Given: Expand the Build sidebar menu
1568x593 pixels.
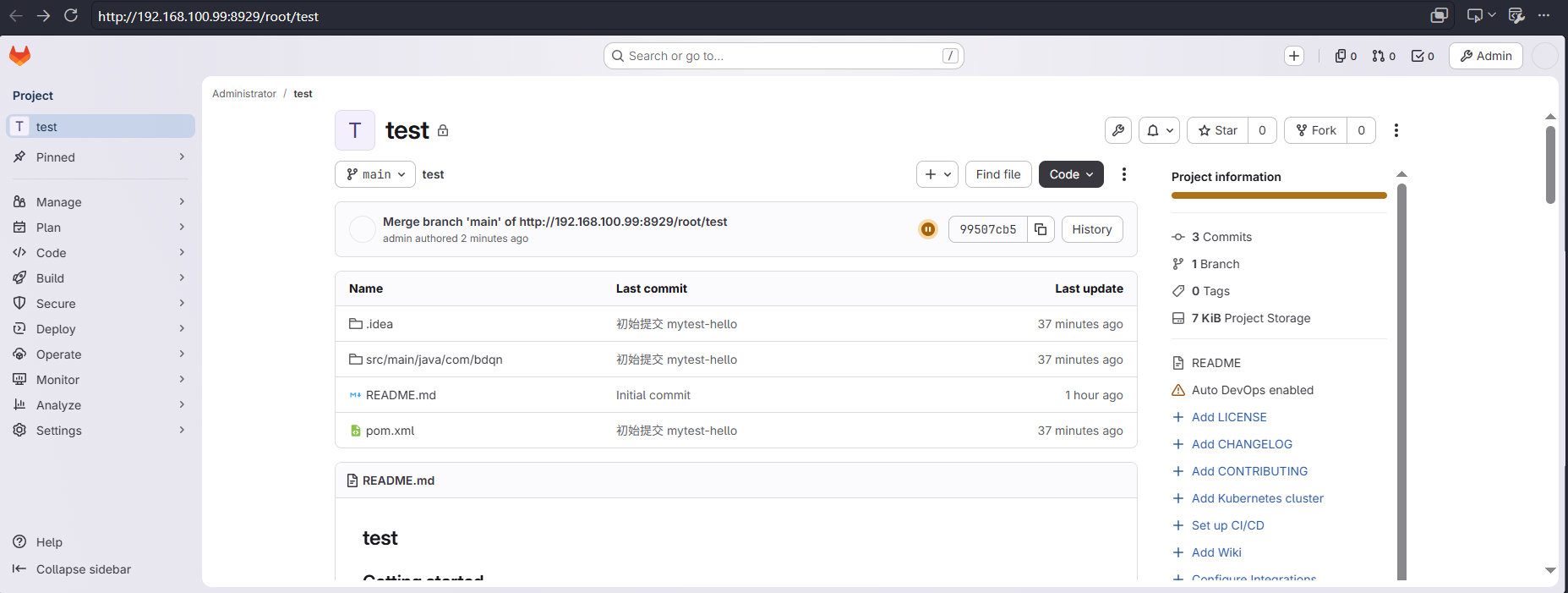Looking at the screenshot, I should coord(101,278).
